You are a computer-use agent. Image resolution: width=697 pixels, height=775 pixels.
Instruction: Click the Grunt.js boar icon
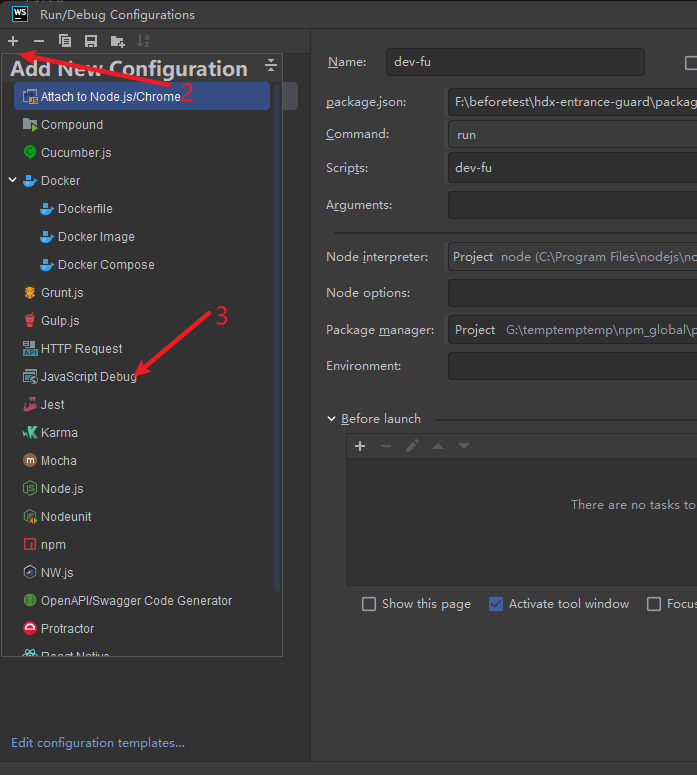pyautogui.click(x=30, y=293)
